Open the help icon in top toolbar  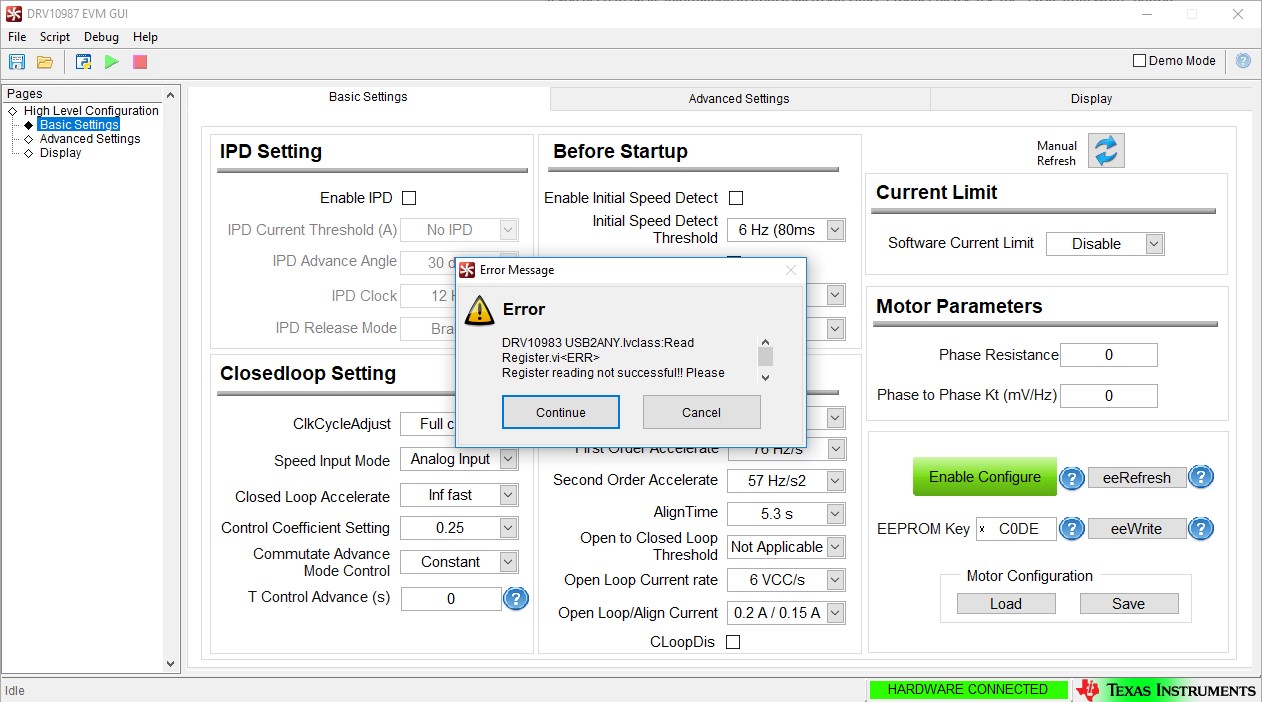[1243, 61]
